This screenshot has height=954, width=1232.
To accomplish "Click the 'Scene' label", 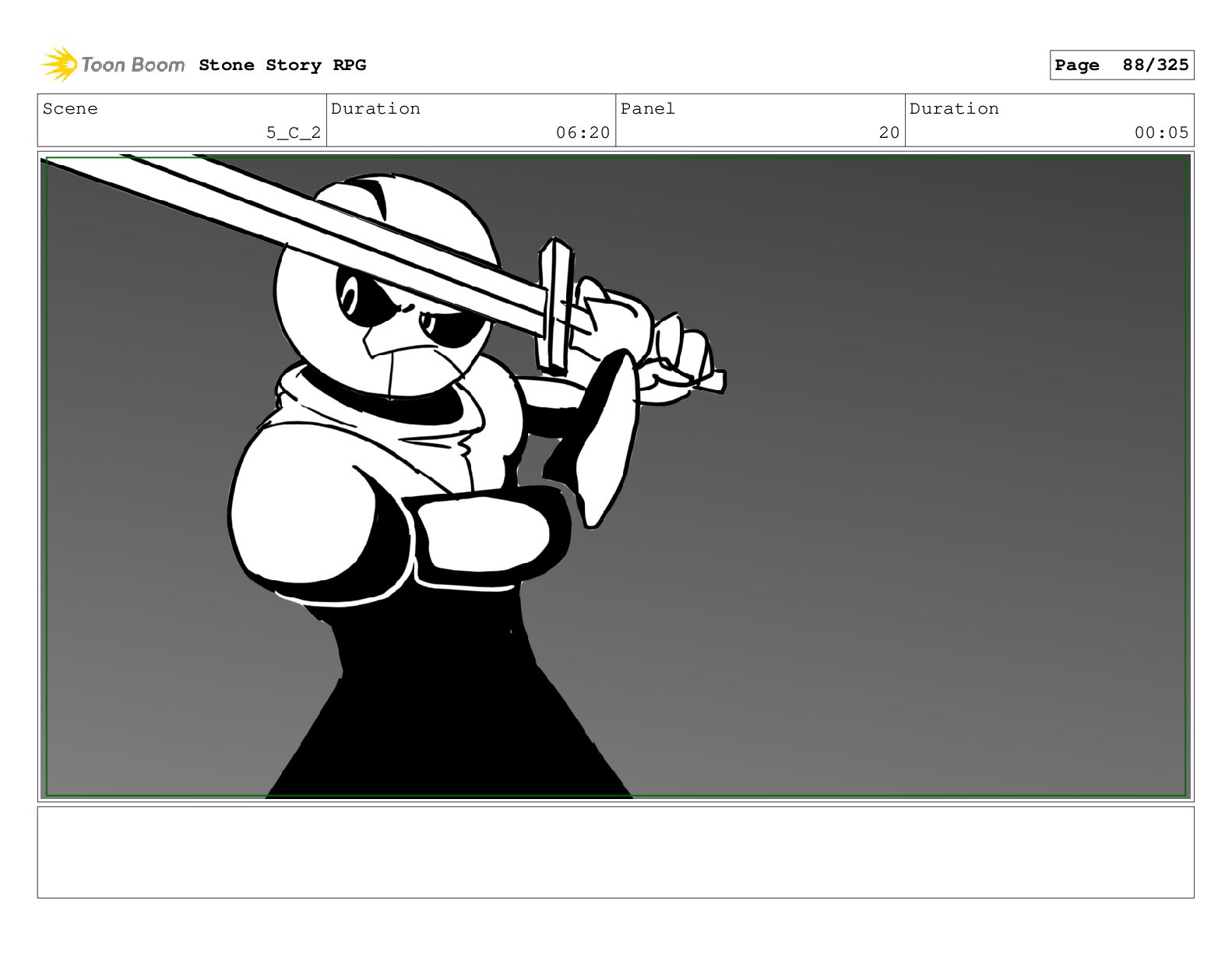I will [70, 109].
